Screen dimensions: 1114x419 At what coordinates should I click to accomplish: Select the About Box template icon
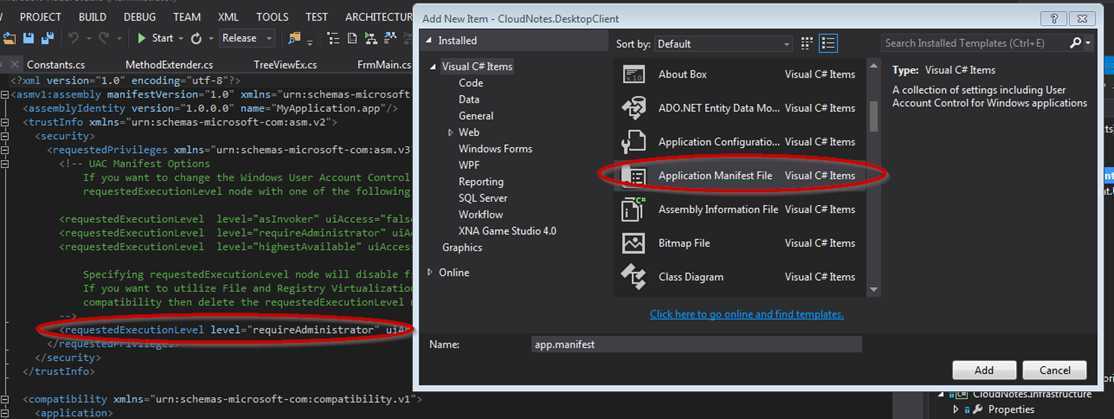pos(633,74)
